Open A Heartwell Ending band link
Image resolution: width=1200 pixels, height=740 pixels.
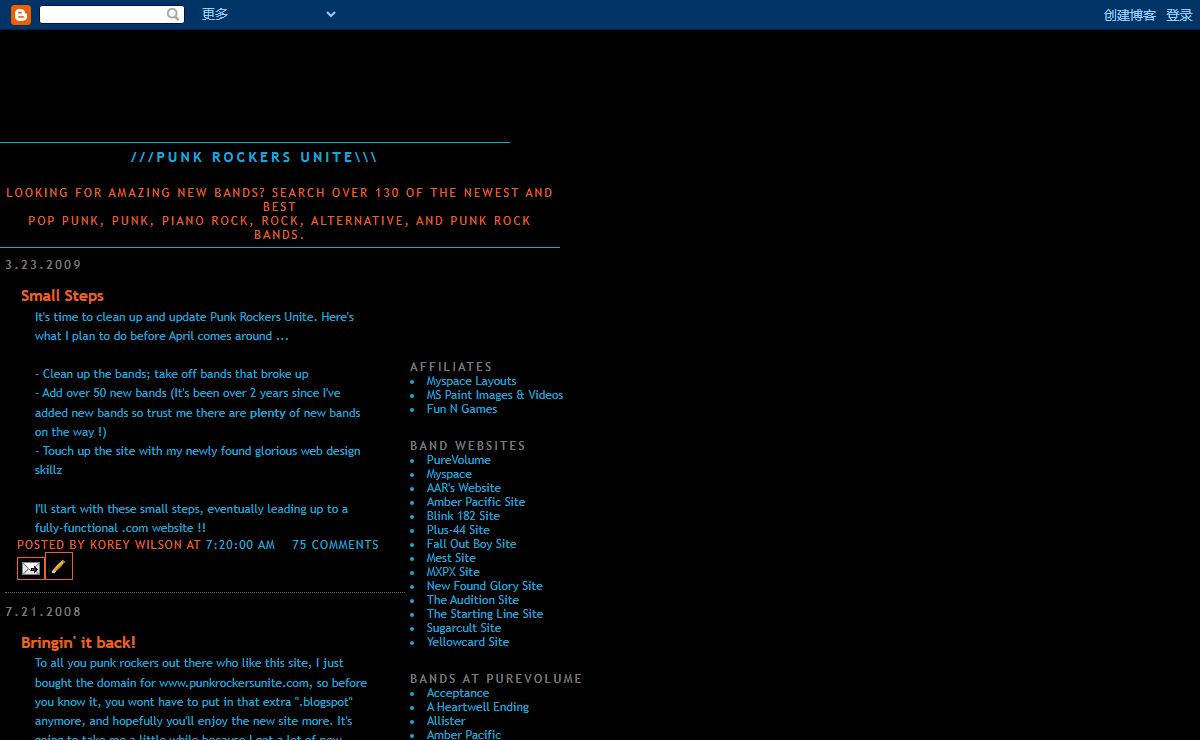pos(478,707)
